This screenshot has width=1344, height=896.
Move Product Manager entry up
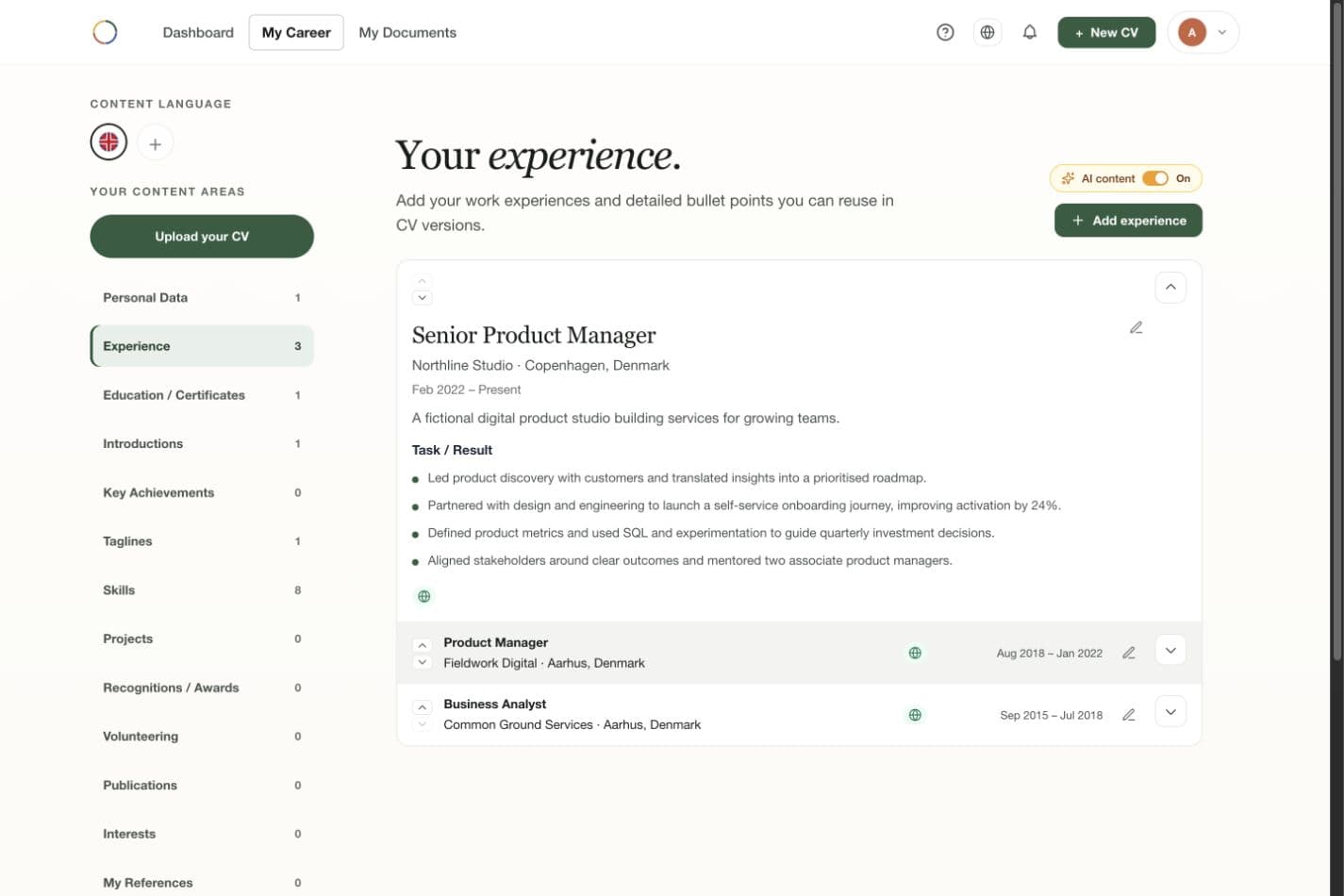423,645
